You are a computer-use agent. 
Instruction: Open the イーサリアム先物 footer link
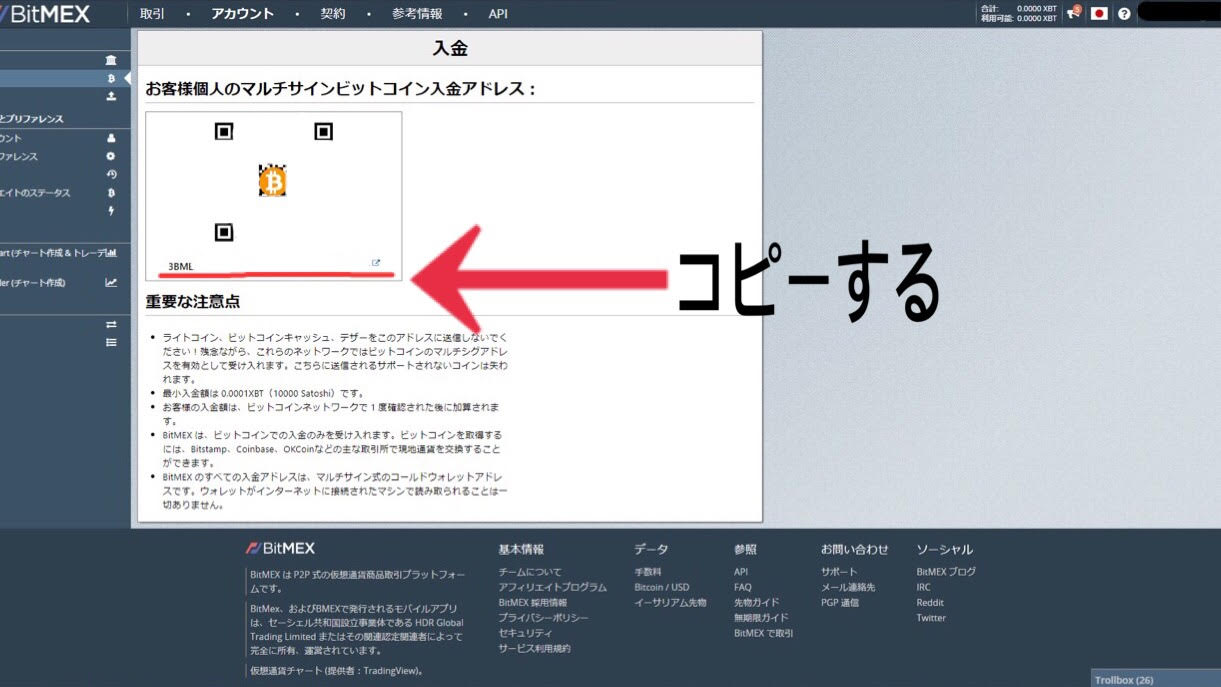point(670,603)
